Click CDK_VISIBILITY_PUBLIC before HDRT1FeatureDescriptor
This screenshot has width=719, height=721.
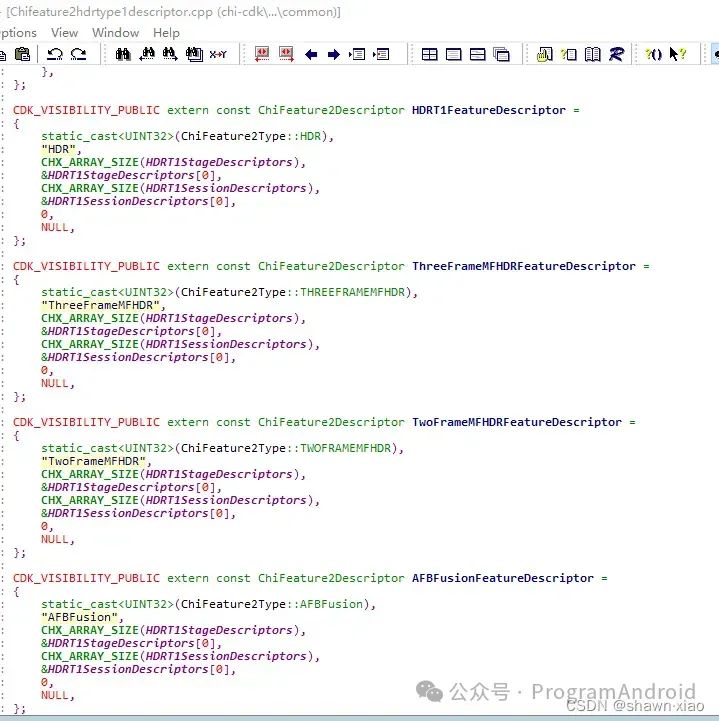[86, 110]
